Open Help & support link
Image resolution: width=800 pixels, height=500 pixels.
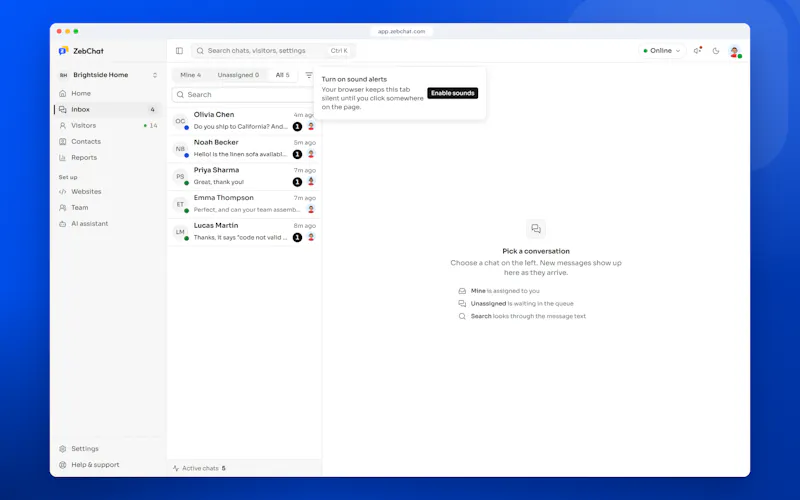point(108,465)
